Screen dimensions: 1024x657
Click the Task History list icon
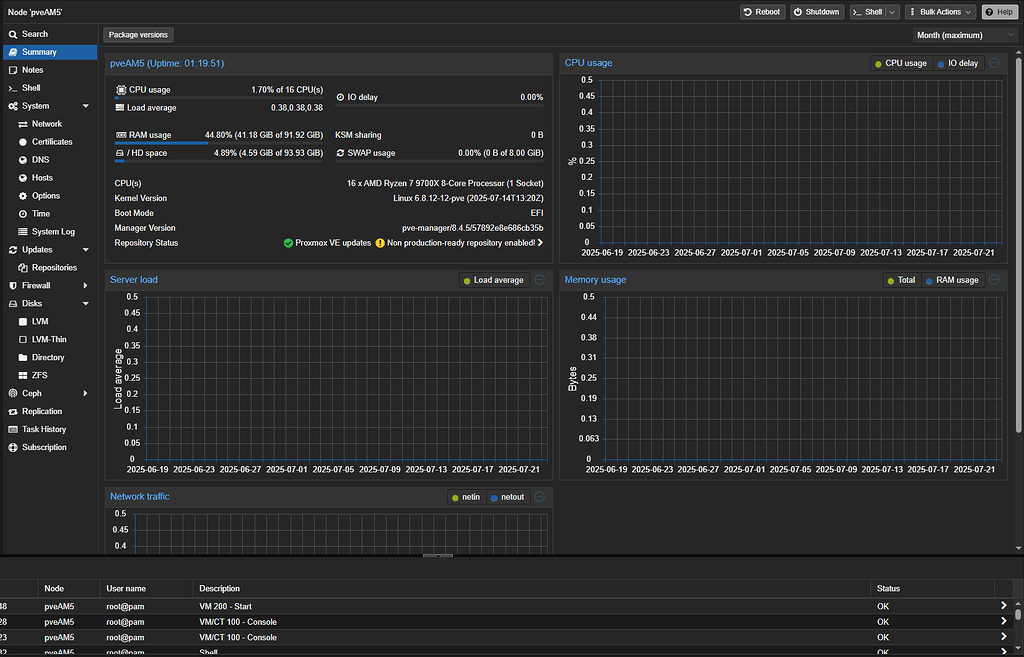pos(12,429)
